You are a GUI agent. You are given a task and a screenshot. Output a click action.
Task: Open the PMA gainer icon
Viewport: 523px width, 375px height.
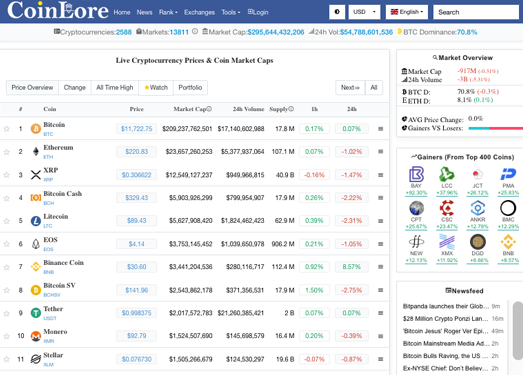coord(508,174)
